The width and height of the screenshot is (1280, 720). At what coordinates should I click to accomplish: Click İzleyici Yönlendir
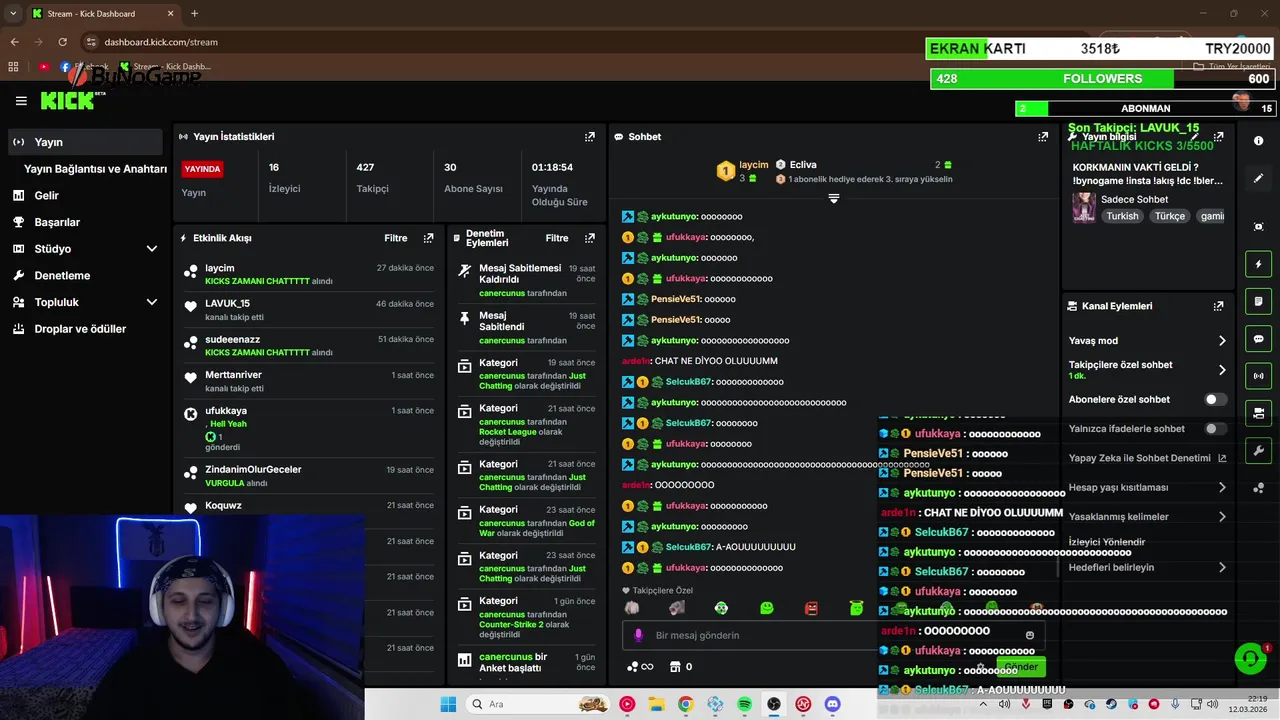click(x=1107, y=542)
